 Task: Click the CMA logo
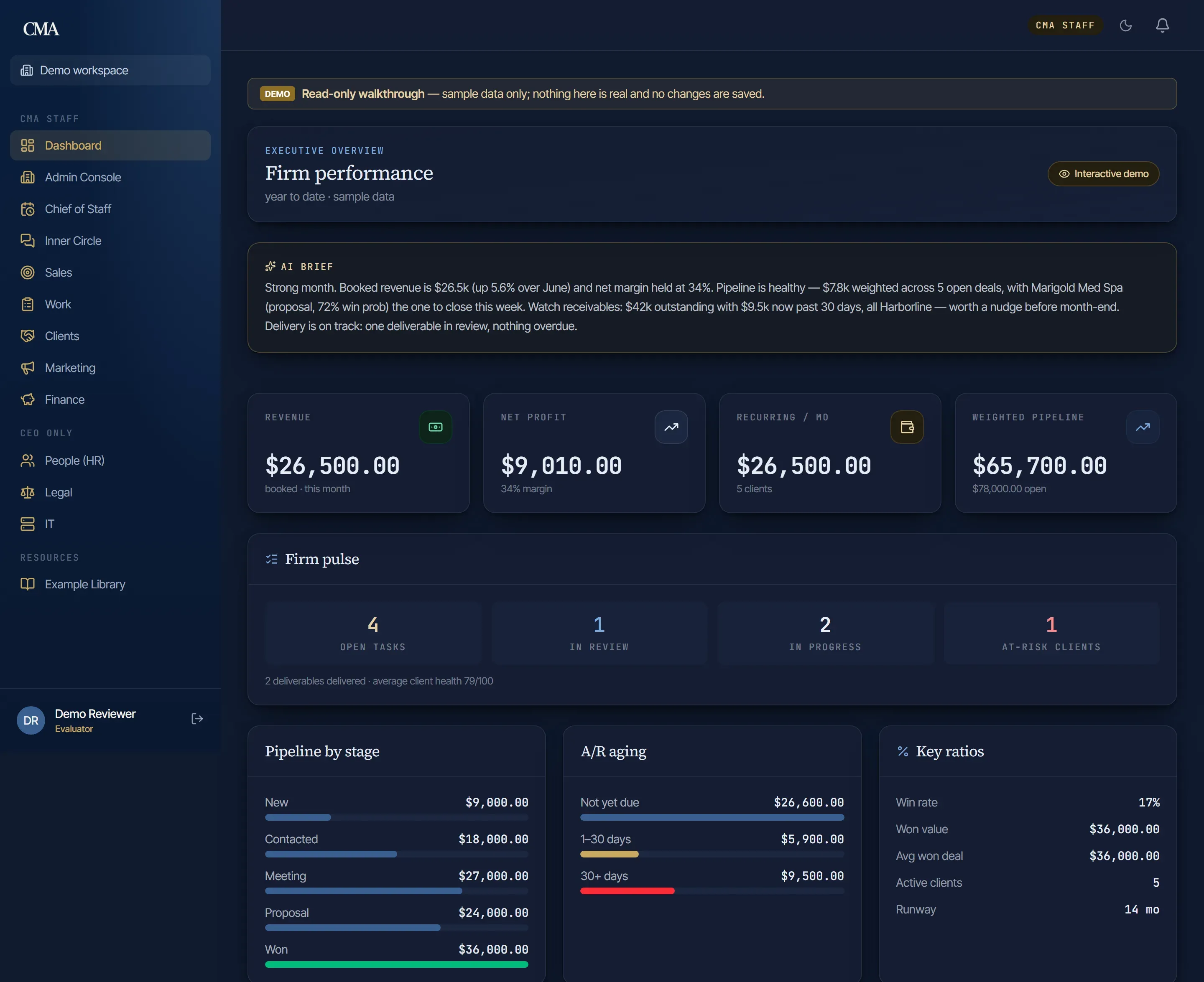(41, 29)
